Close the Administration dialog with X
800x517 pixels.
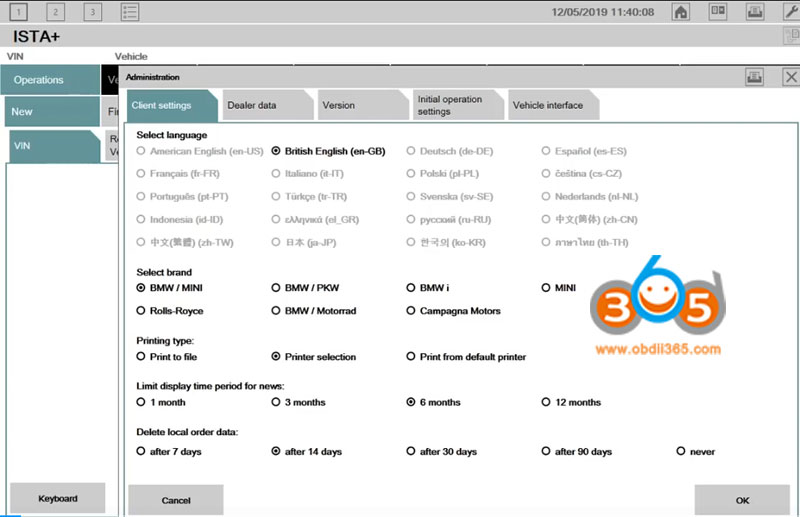[790, 77]
